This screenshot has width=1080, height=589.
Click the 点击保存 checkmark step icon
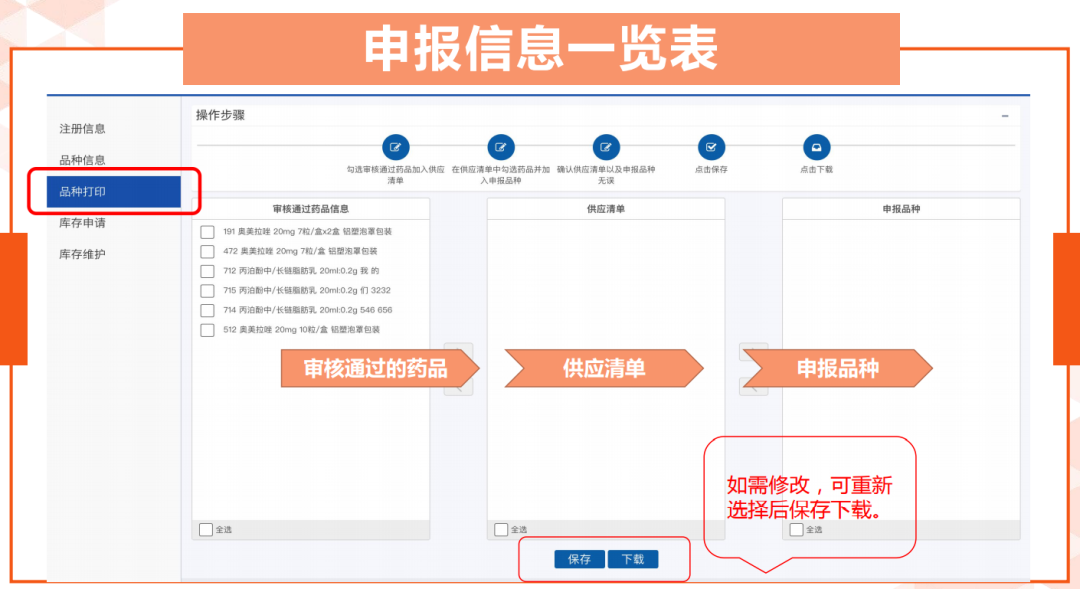point(711,147)
